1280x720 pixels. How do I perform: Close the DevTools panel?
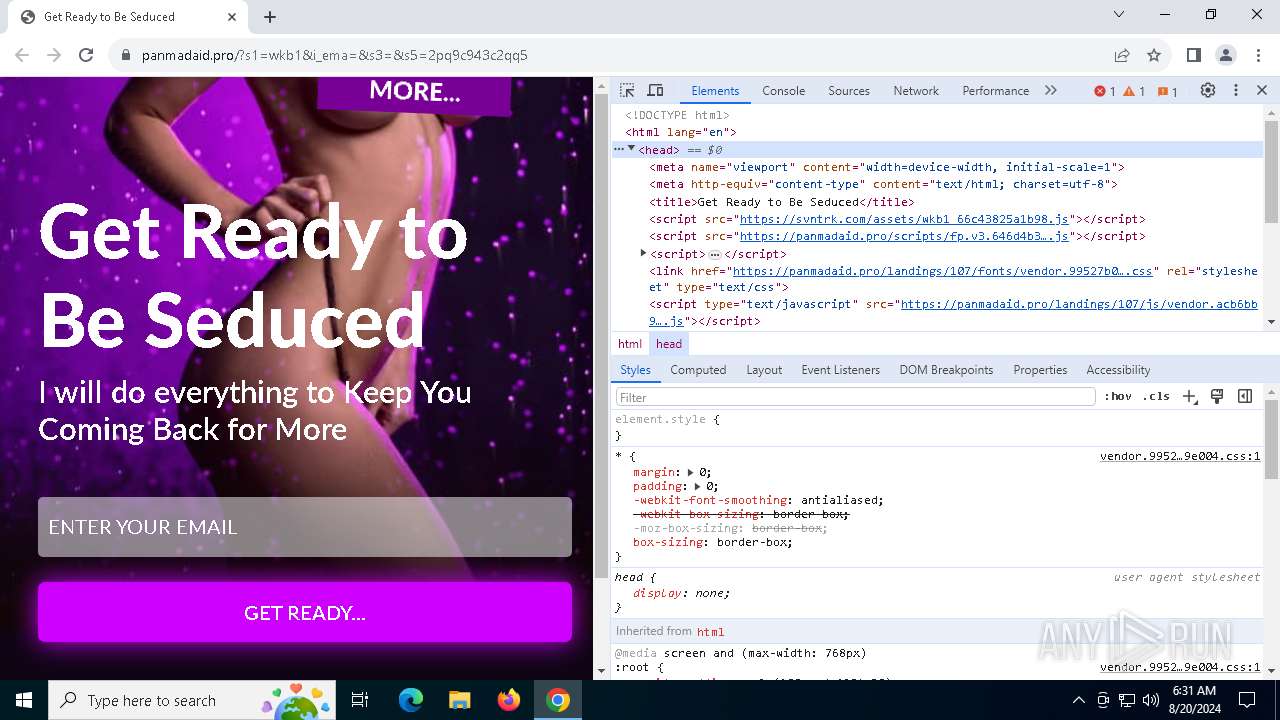pyautogui.click(x=1262, y=90)
